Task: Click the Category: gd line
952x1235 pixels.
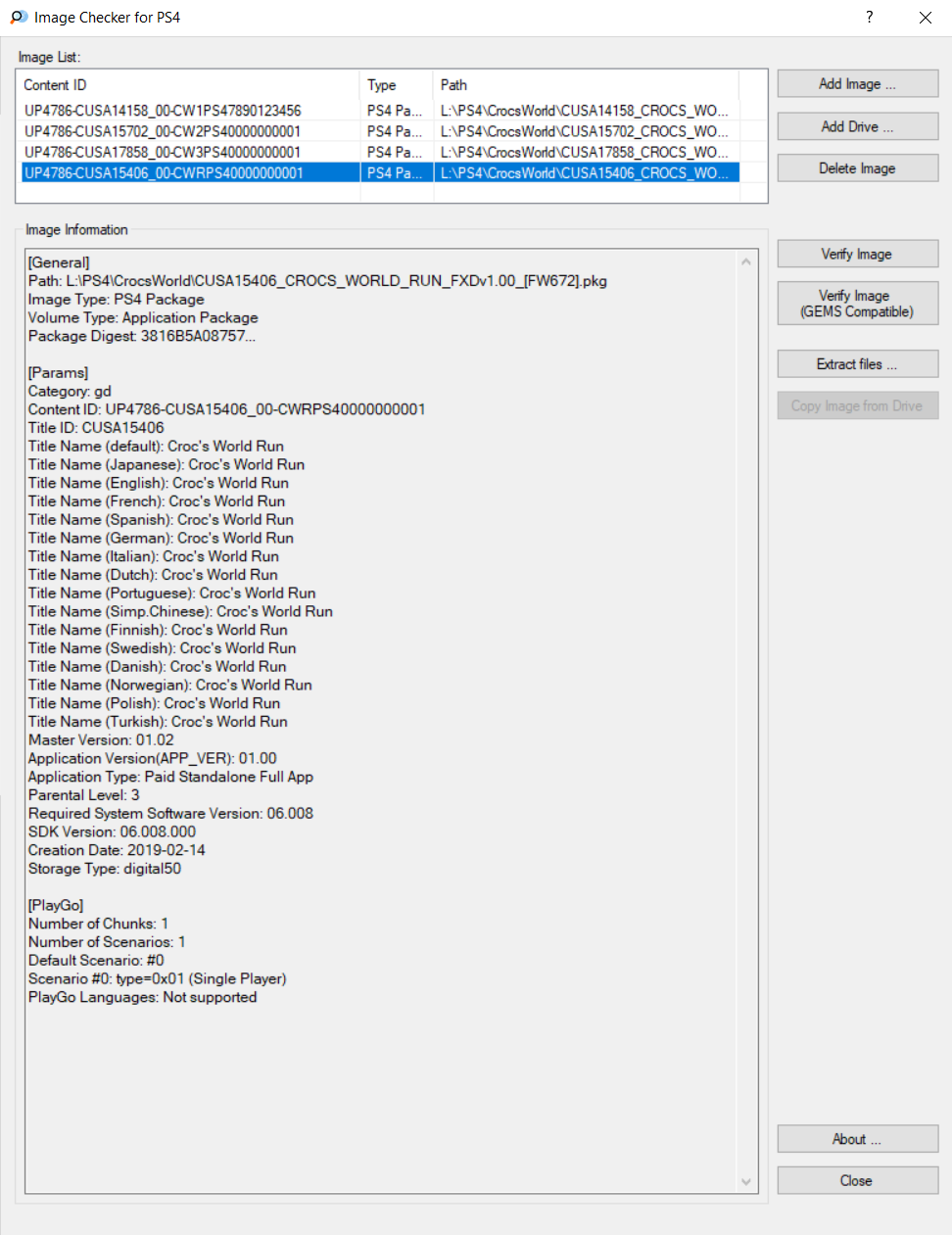Action: (70, 391)
